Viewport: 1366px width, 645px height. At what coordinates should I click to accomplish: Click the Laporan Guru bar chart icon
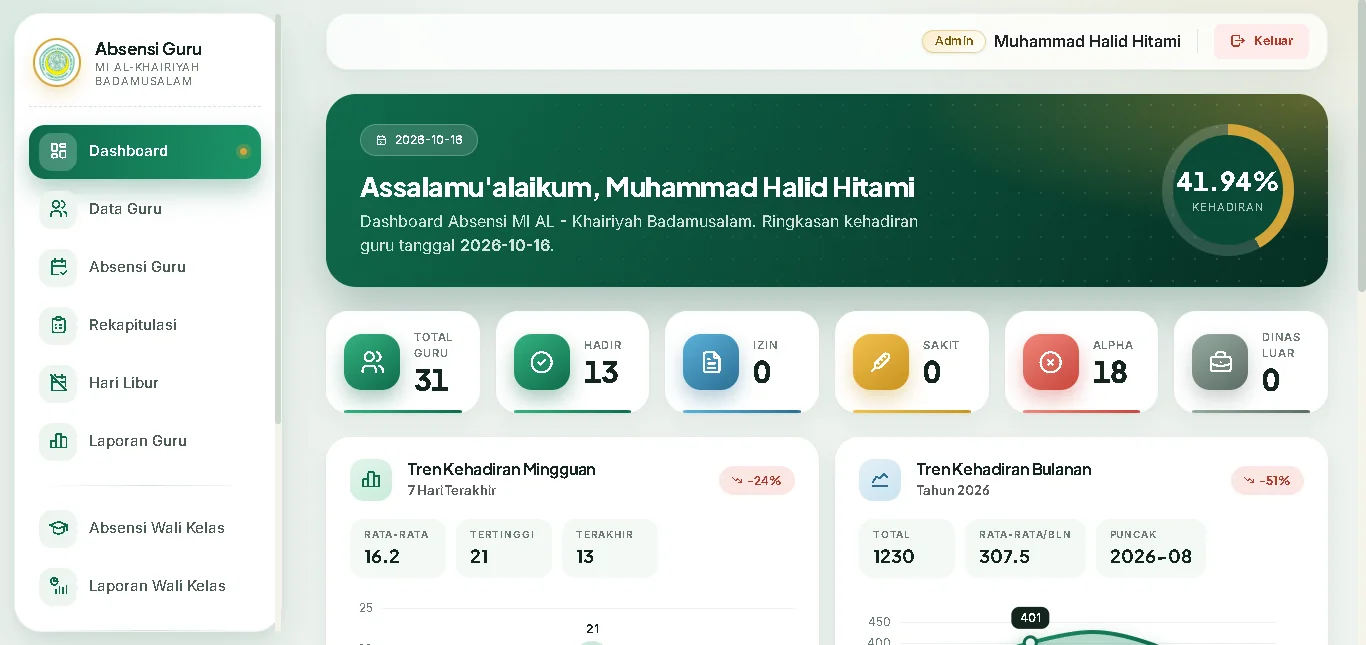(x=58, y=441)
